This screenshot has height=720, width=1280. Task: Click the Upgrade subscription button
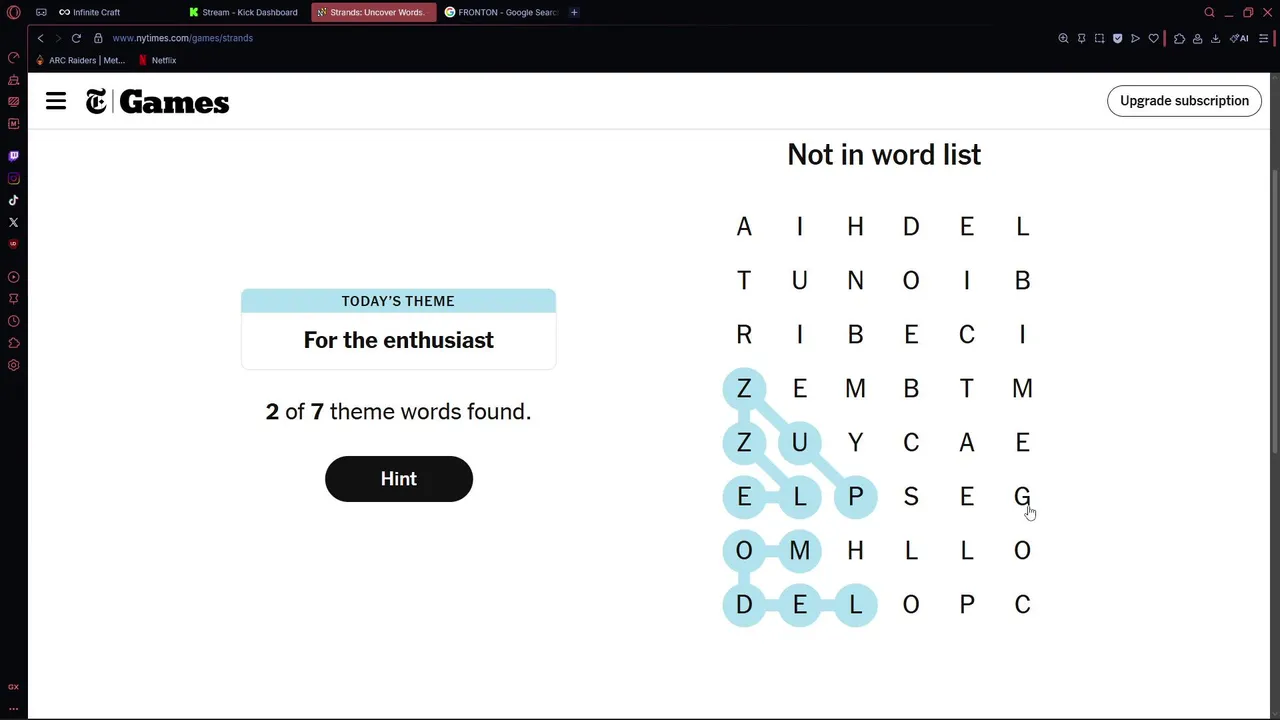(x=1184, y=101)
